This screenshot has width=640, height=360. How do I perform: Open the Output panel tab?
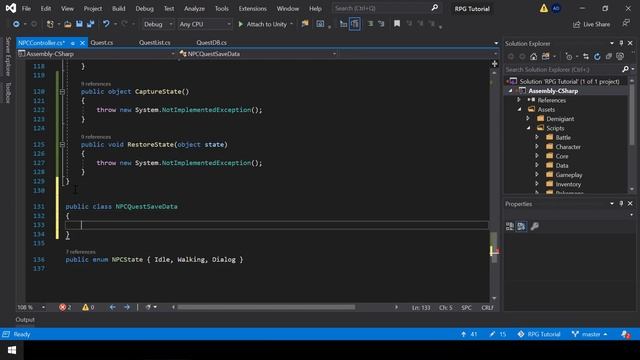point(25,320)
